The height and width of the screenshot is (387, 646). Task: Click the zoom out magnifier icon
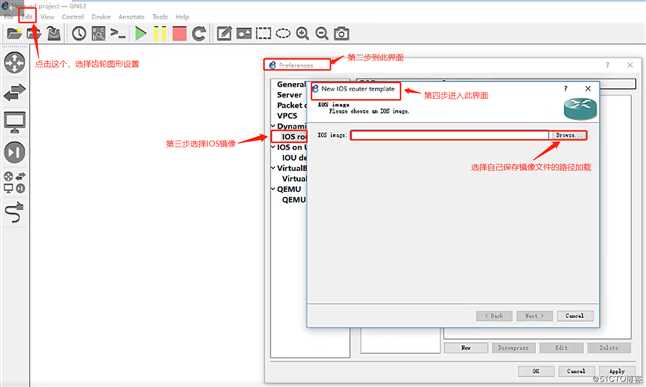tap(322, 33)
